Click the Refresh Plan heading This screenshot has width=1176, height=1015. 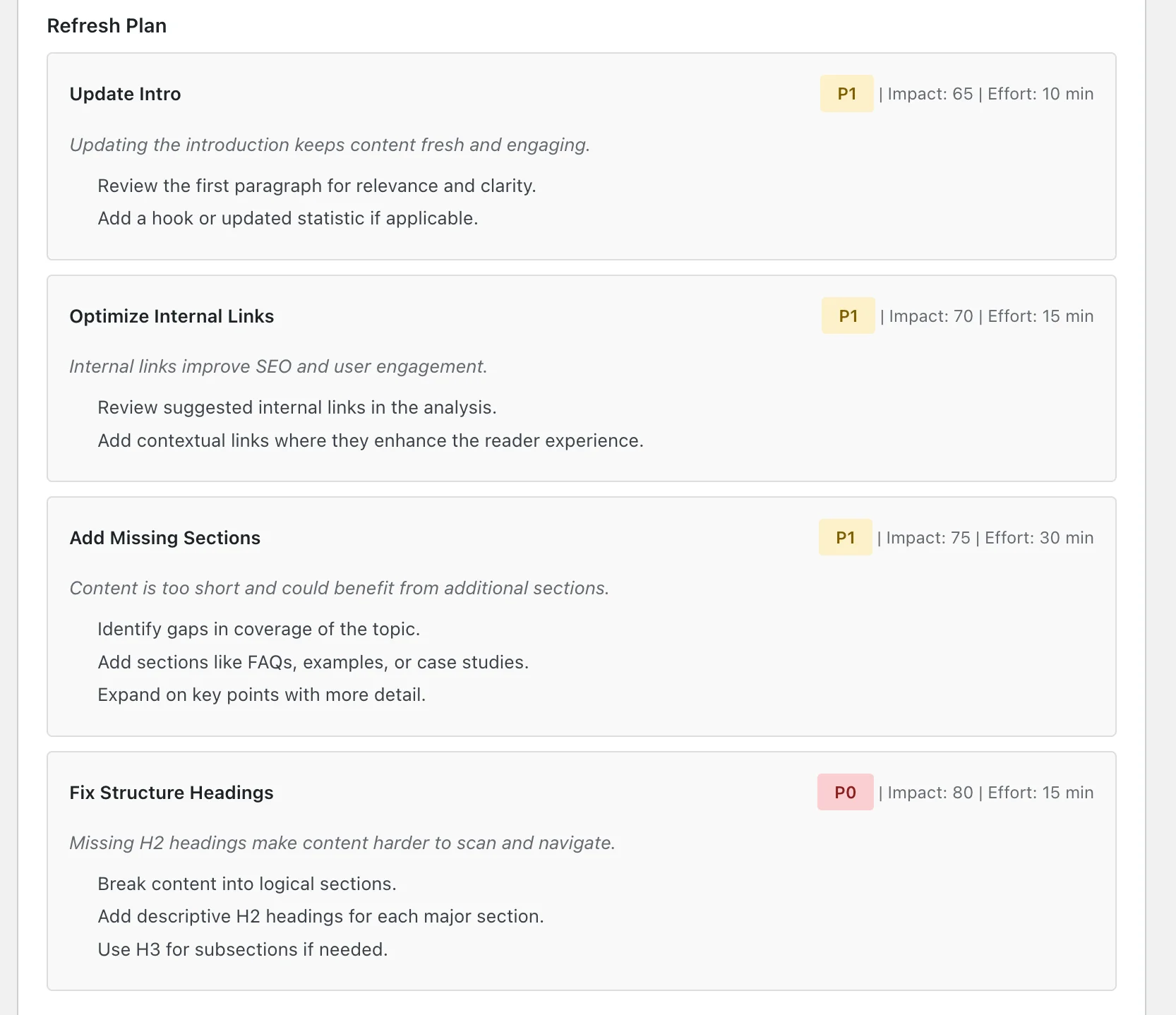click(107, 26)
